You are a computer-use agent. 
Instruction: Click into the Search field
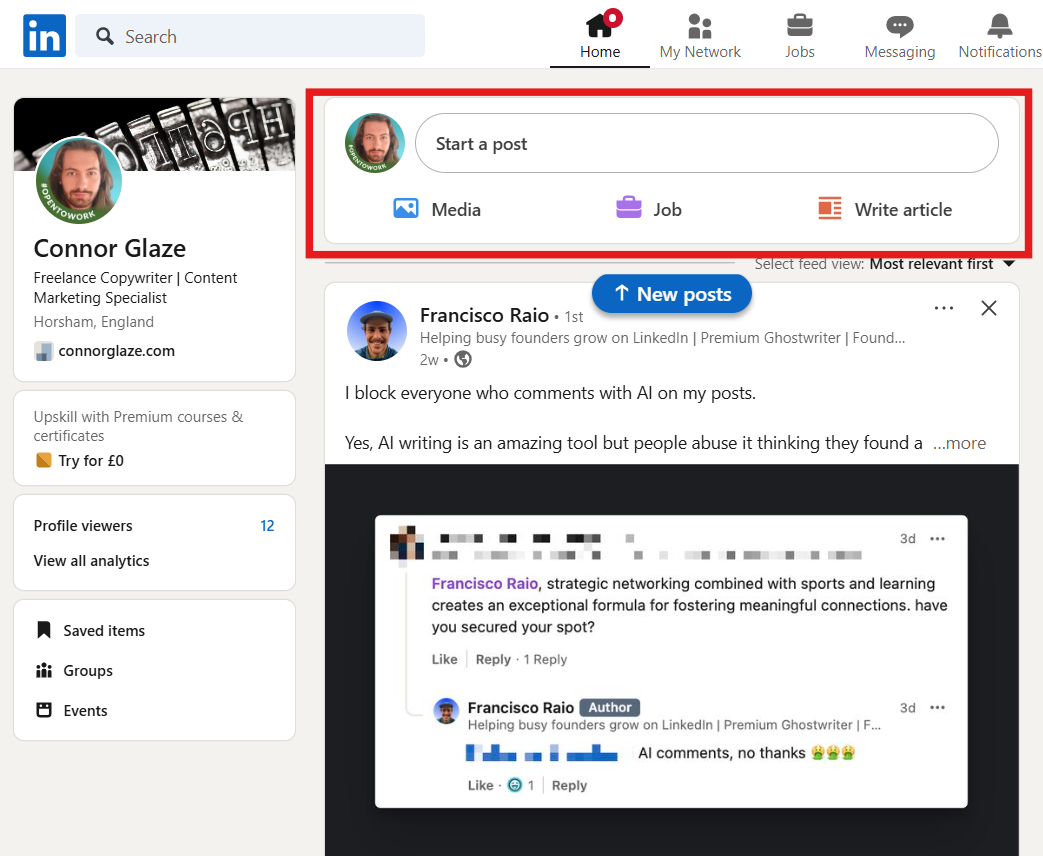pos(250,36)
